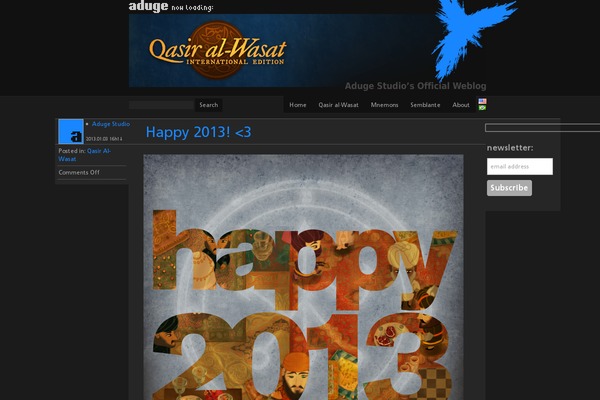Image resolution: width=600 pixels, height=400 pixels.
Task: Open the Qasir al-Wasat International Edition banner
Action: [281, 51]
